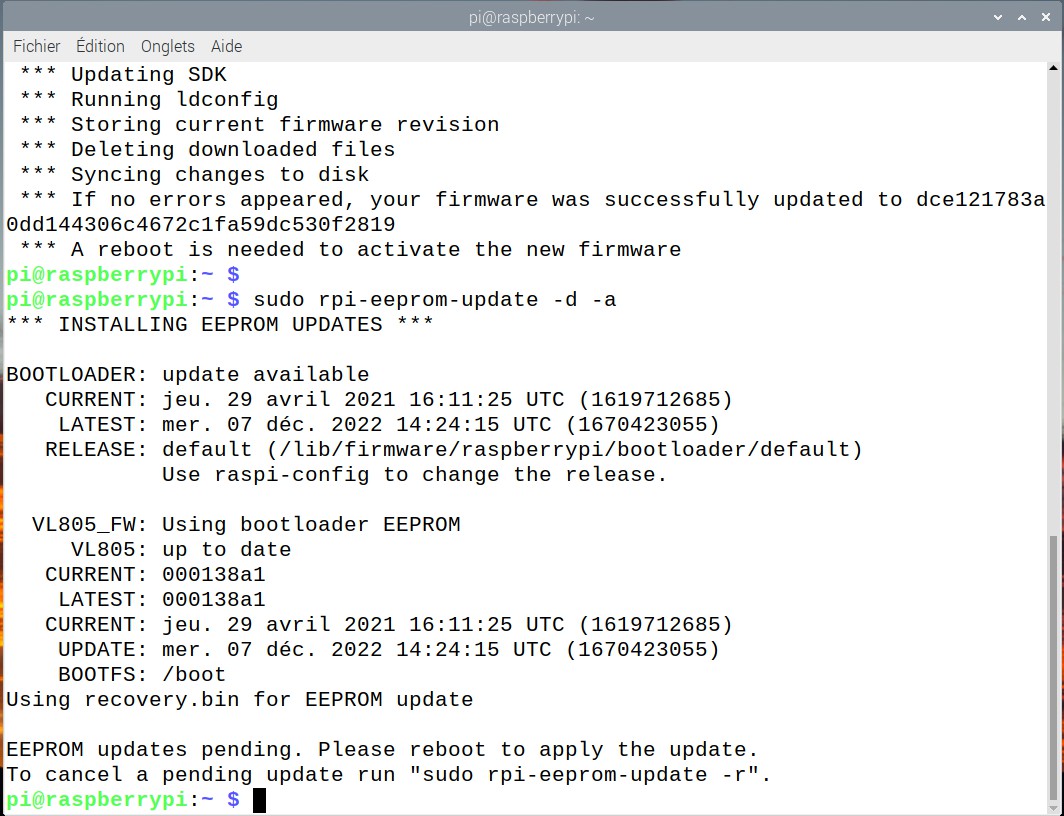Click 'EEPROM updates pending' message line
Image resolution: width=1064 pixels, height=816 pixels.
coord(382,750)
